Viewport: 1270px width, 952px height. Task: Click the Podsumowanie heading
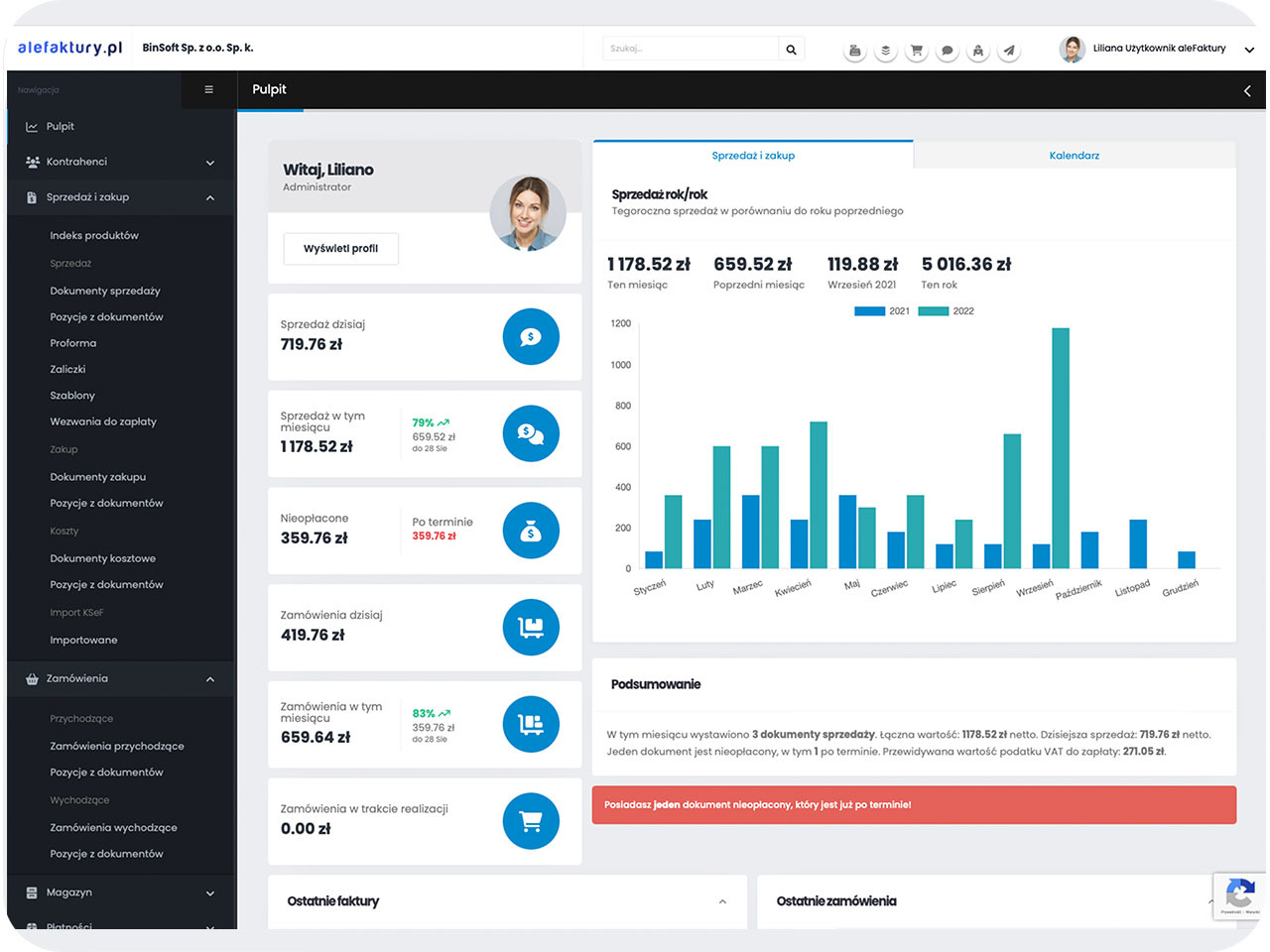(656, 685)
